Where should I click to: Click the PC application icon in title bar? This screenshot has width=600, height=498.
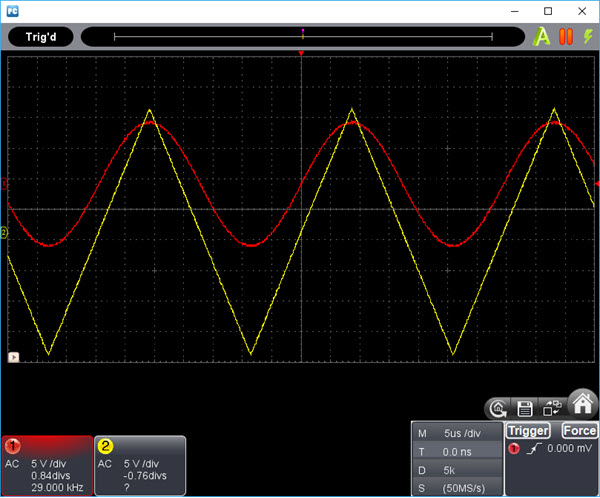(13, 11)
